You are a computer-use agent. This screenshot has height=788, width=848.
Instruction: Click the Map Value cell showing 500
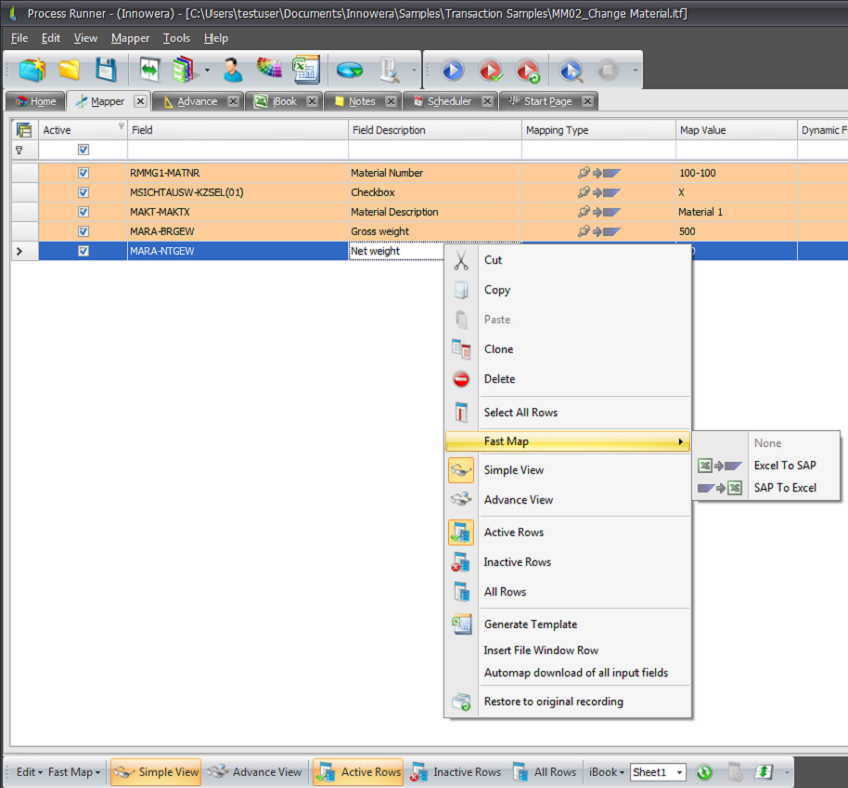(x=735, y=231)
